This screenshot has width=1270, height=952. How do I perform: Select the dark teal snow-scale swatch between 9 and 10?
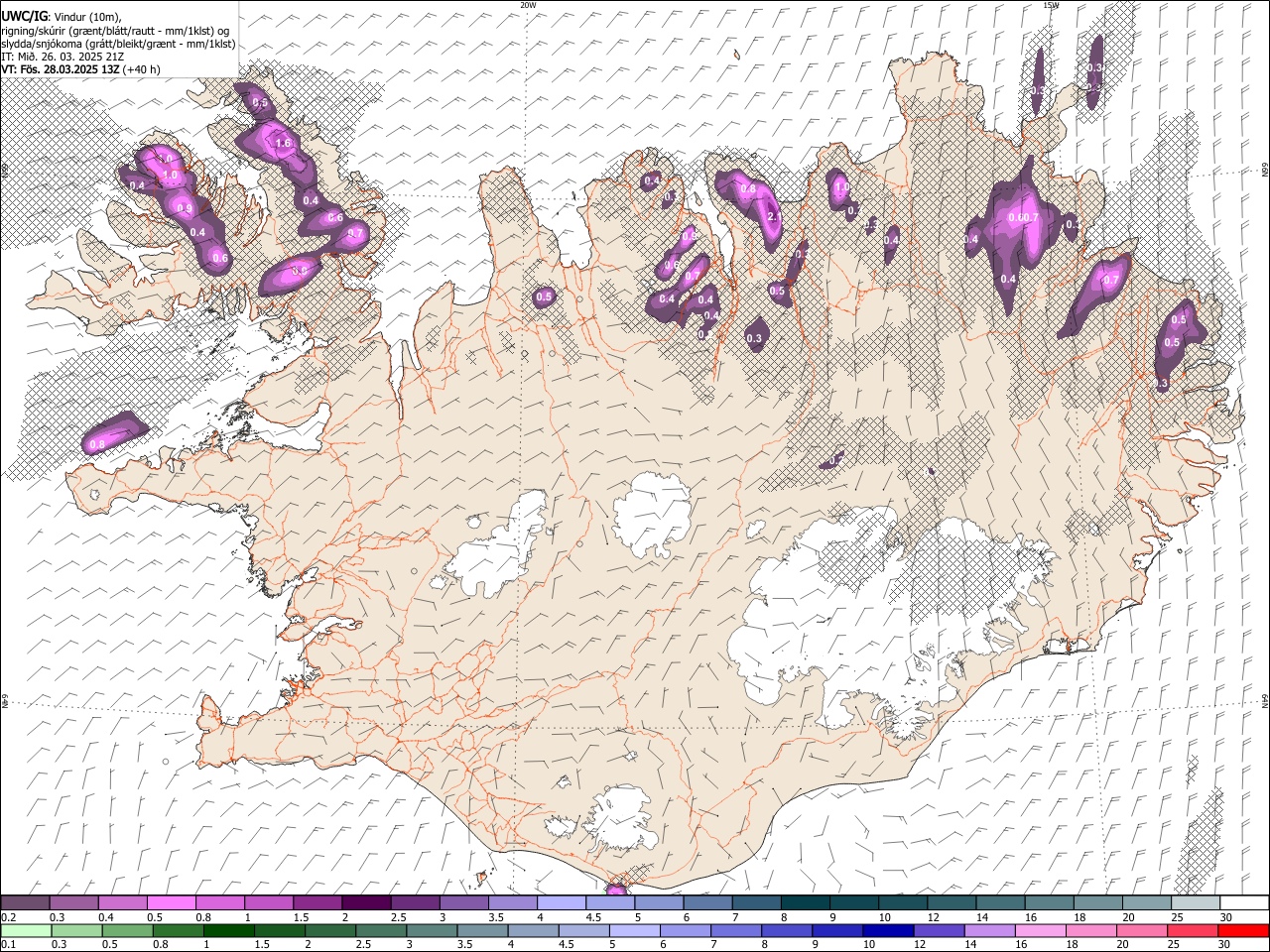click(x=854, y=903)
